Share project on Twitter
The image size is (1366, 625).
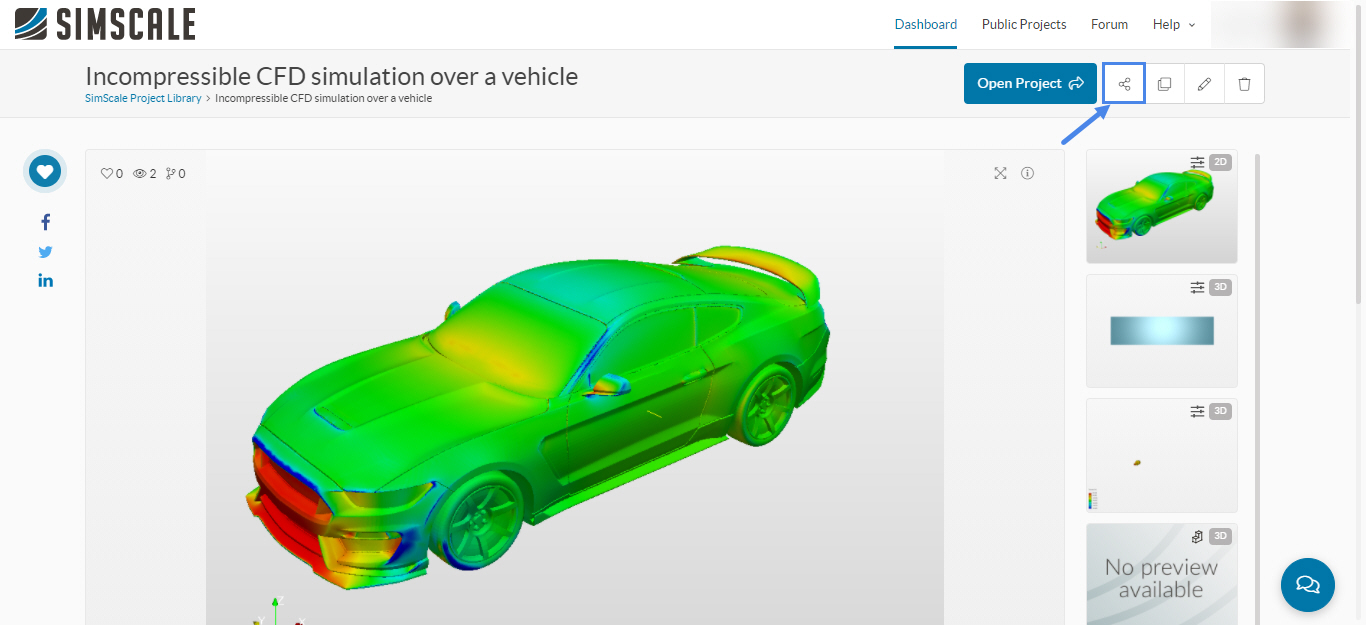pos(45,252)
